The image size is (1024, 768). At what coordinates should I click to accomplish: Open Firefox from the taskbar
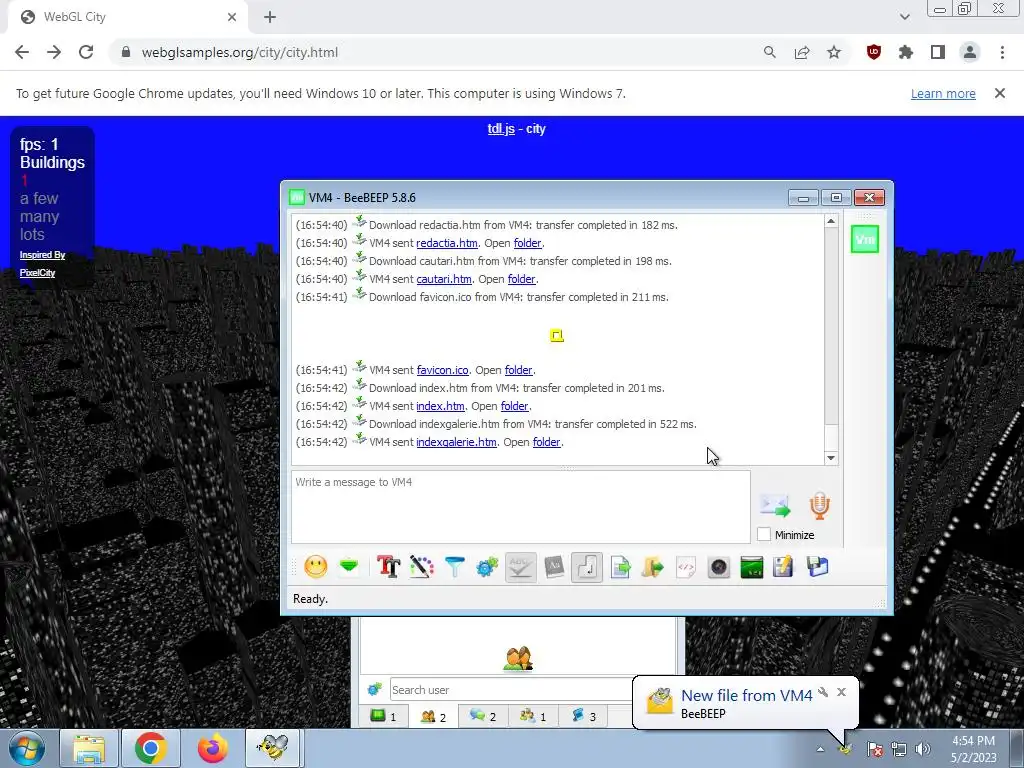pos(212,748)
